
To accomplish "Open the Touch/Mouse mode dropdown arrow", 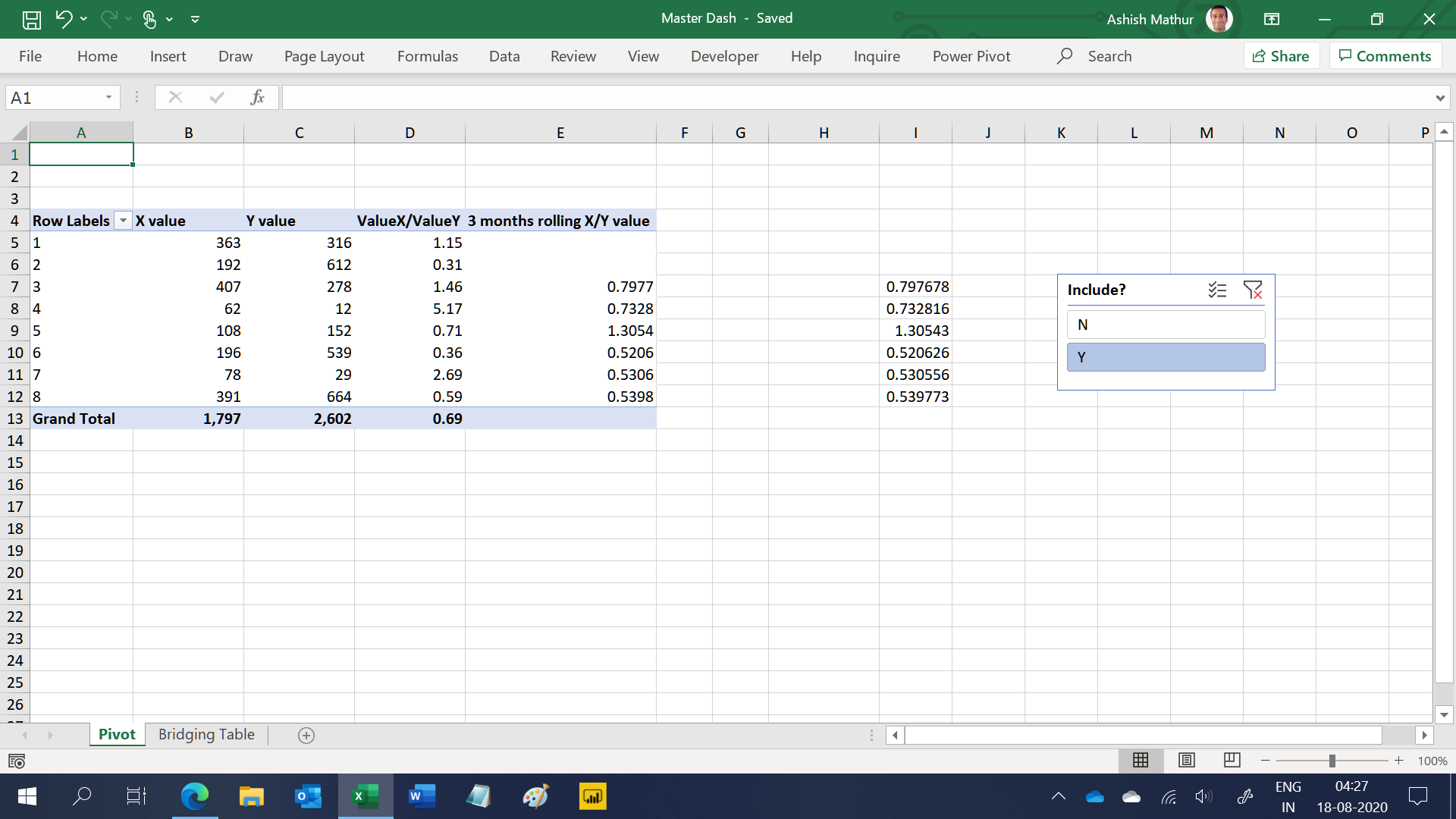I will pyautogui.click(x=169, y=19).
